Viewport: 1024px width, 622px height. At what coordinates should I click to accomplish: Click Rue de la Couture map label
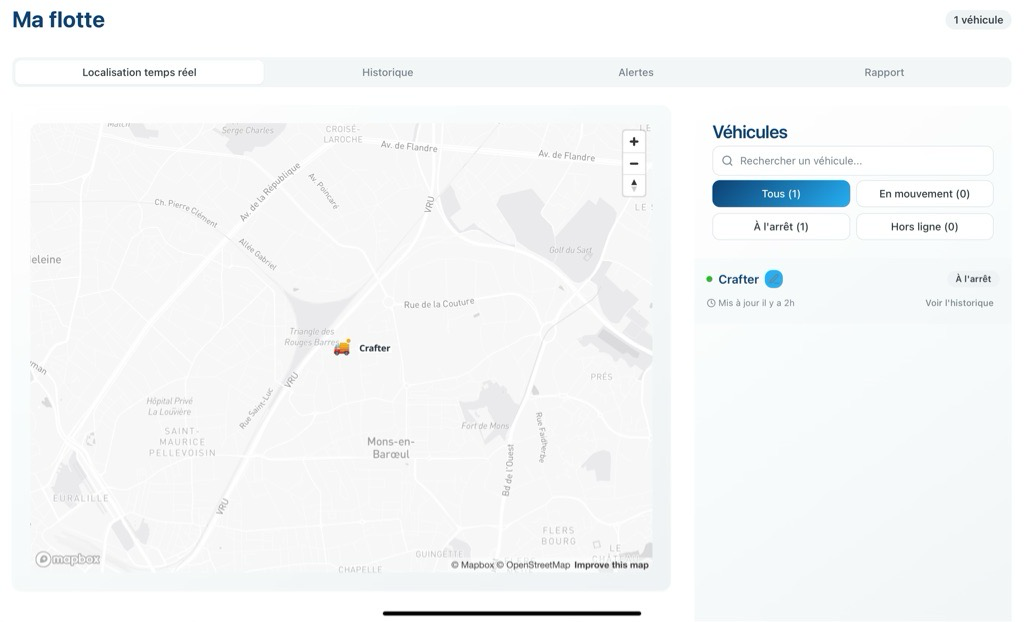pos(439,303)
